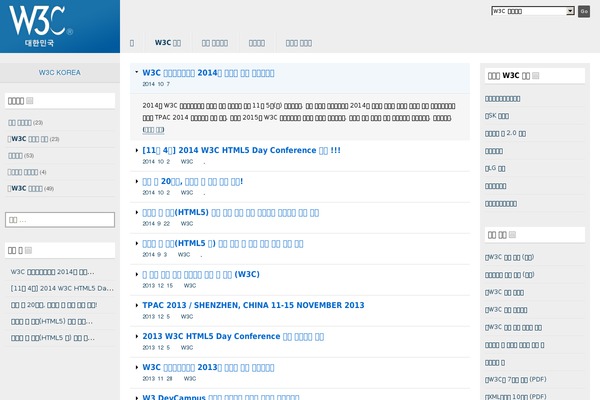Image resolution: width=600 pixels, height=400 pixels.
Task: Open the single-character first item in top navigation
Action: pyautogui.click(x=132, y=43)
